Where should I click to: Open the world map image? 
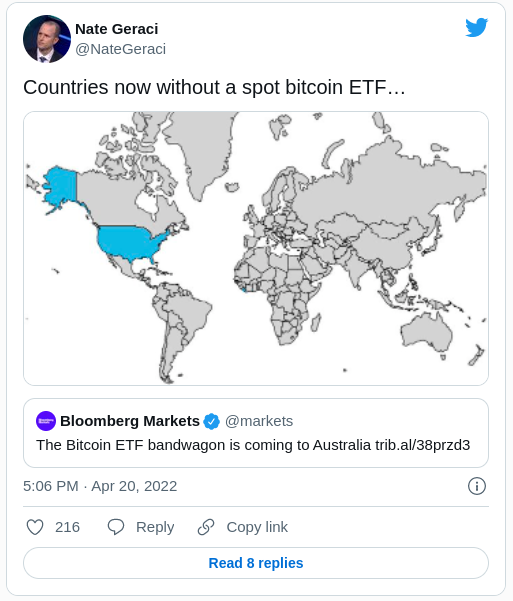(x=256, y=248)
